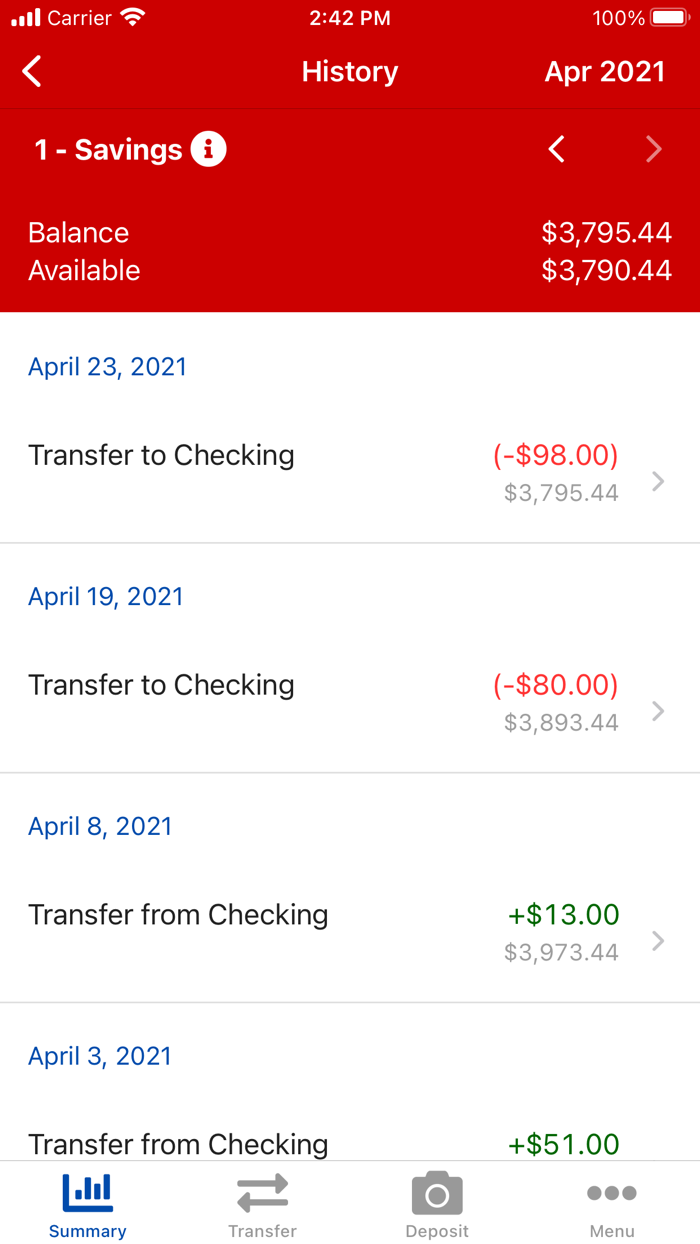Tap the History title

point(349,71)
